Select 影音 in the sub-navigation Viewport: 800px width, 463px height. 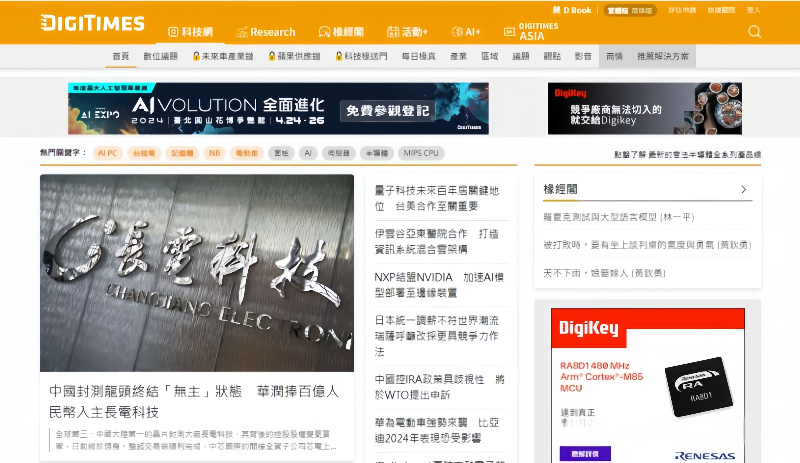click(x=583, y=56)
